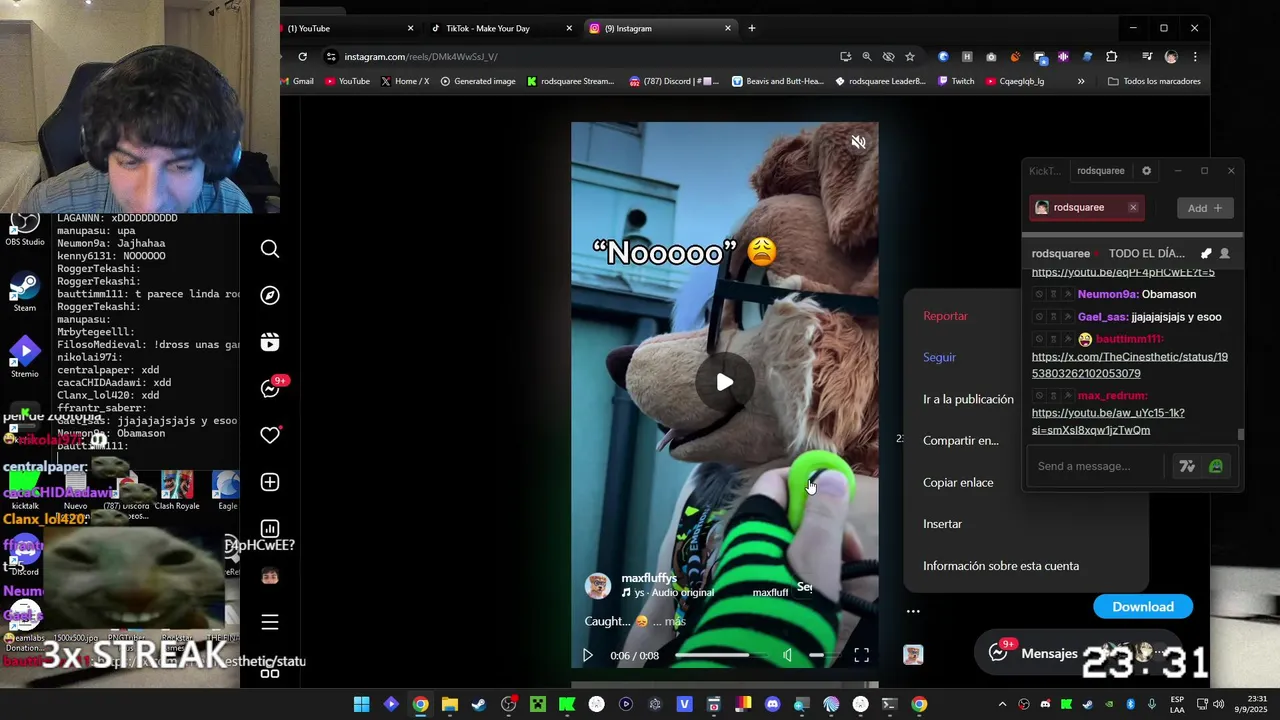Image resolution: width=1280 pixels, height=720 pixels.
Task: Open Windows Start button
Action: pos(361,704)
